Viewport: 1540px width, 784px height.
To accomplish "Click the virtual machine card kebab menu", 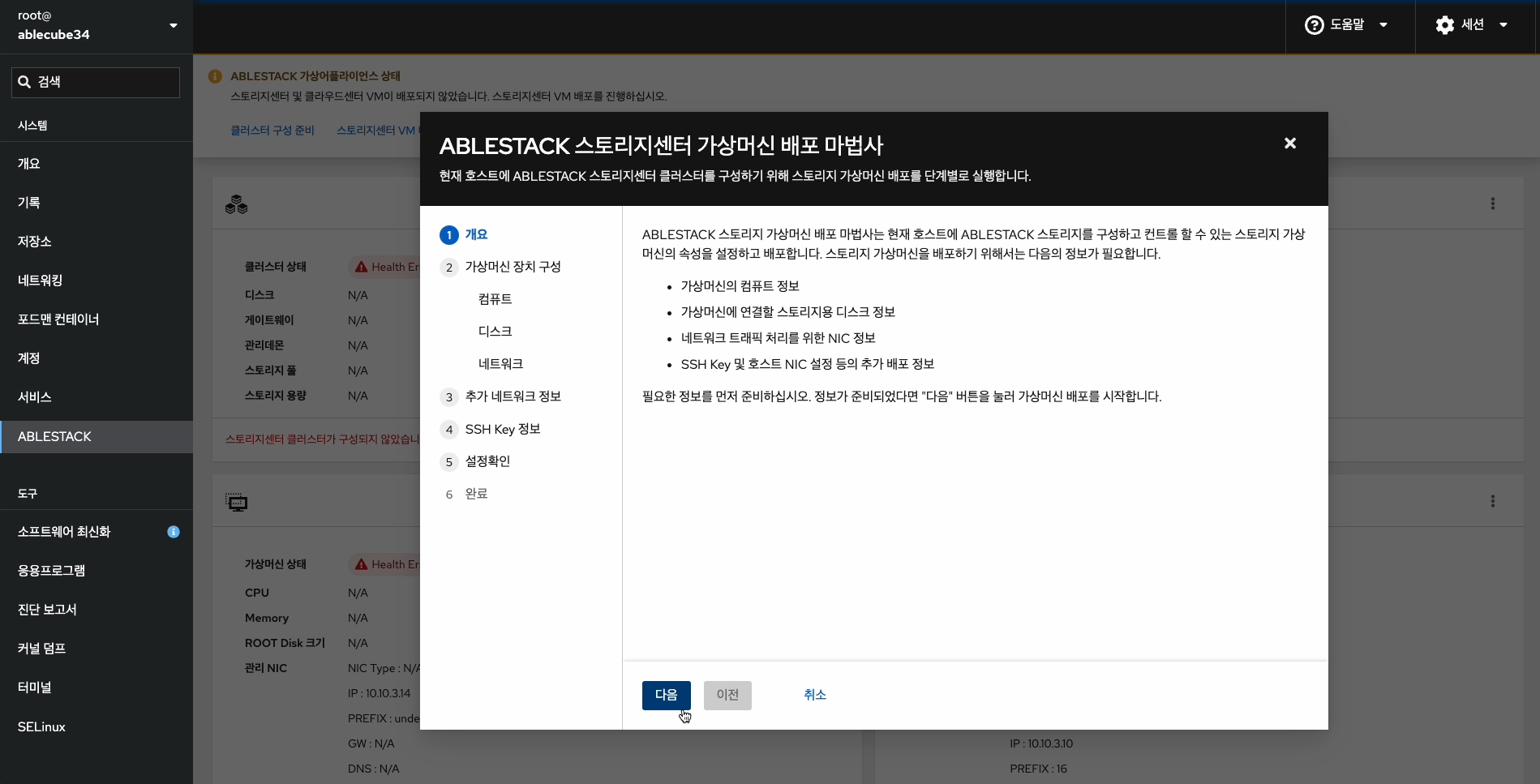I will tap(1492, 501).
